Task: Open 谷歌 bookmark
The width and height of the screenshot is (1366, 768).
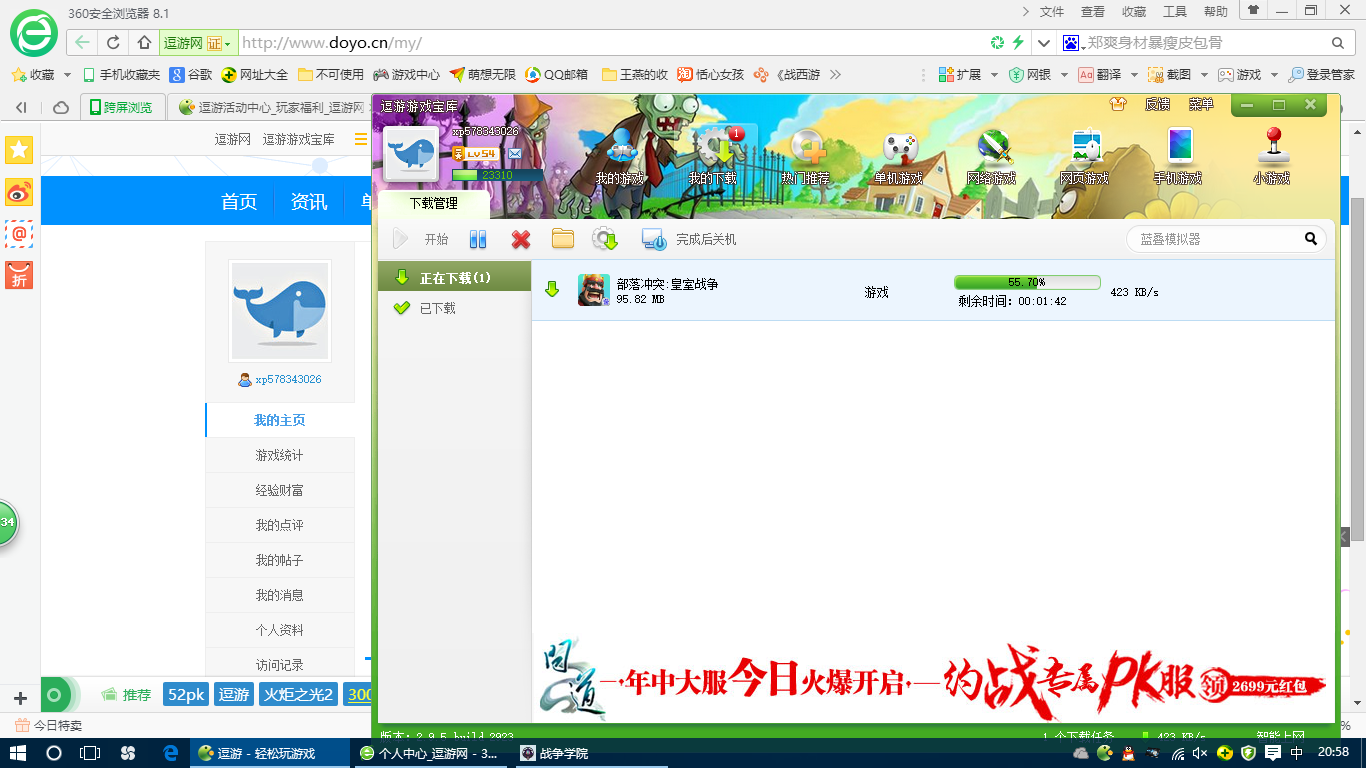Action: click(x=191, y=75)
